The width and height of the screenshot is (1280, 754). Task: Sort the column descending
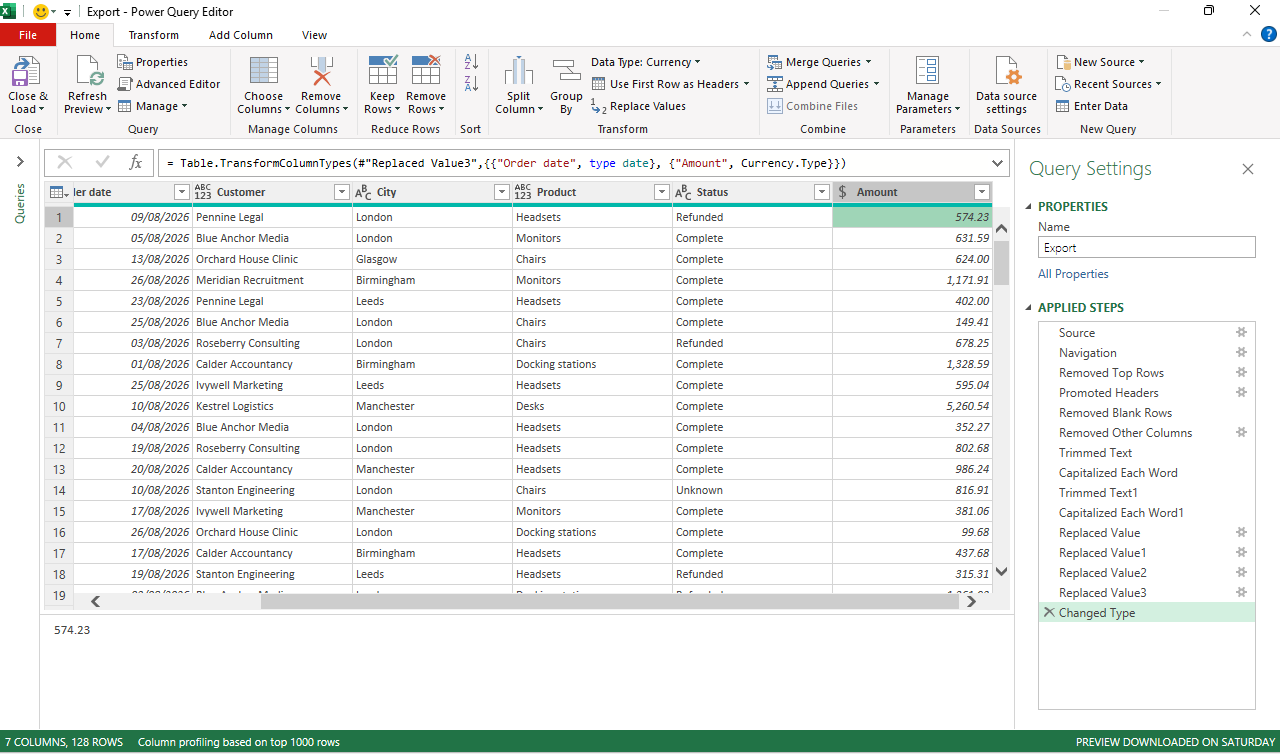point(471,84)
